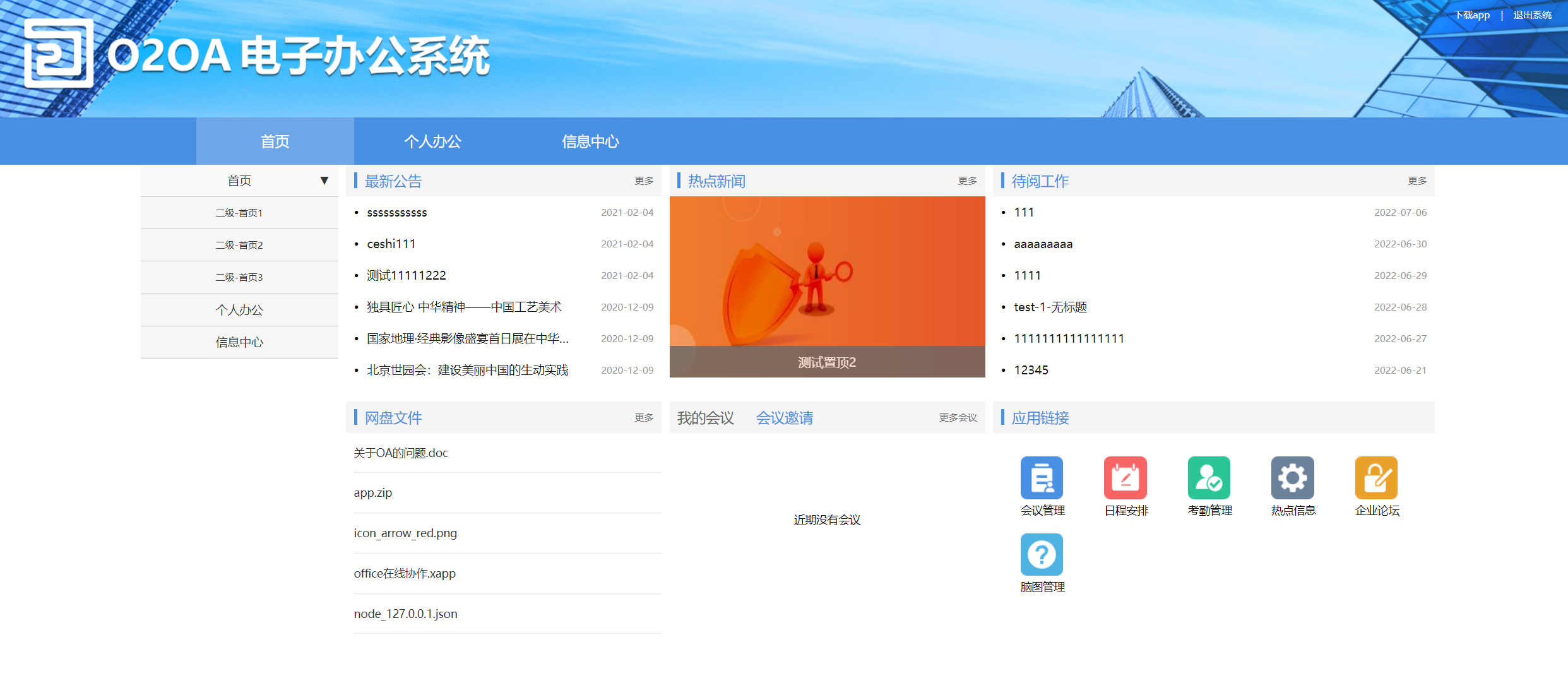This screenshot has width=1568, height=695.
Task: Open the 关于OA的问题.doc file
Action: (401, 453)
